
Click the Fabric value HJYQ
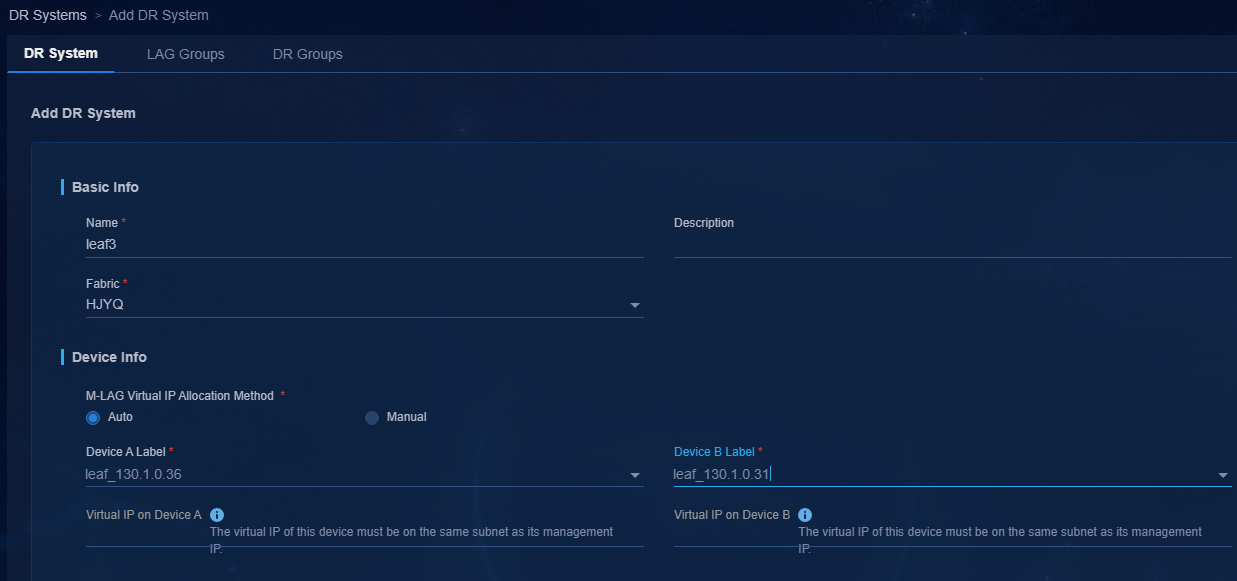click(x=105, y=304)
